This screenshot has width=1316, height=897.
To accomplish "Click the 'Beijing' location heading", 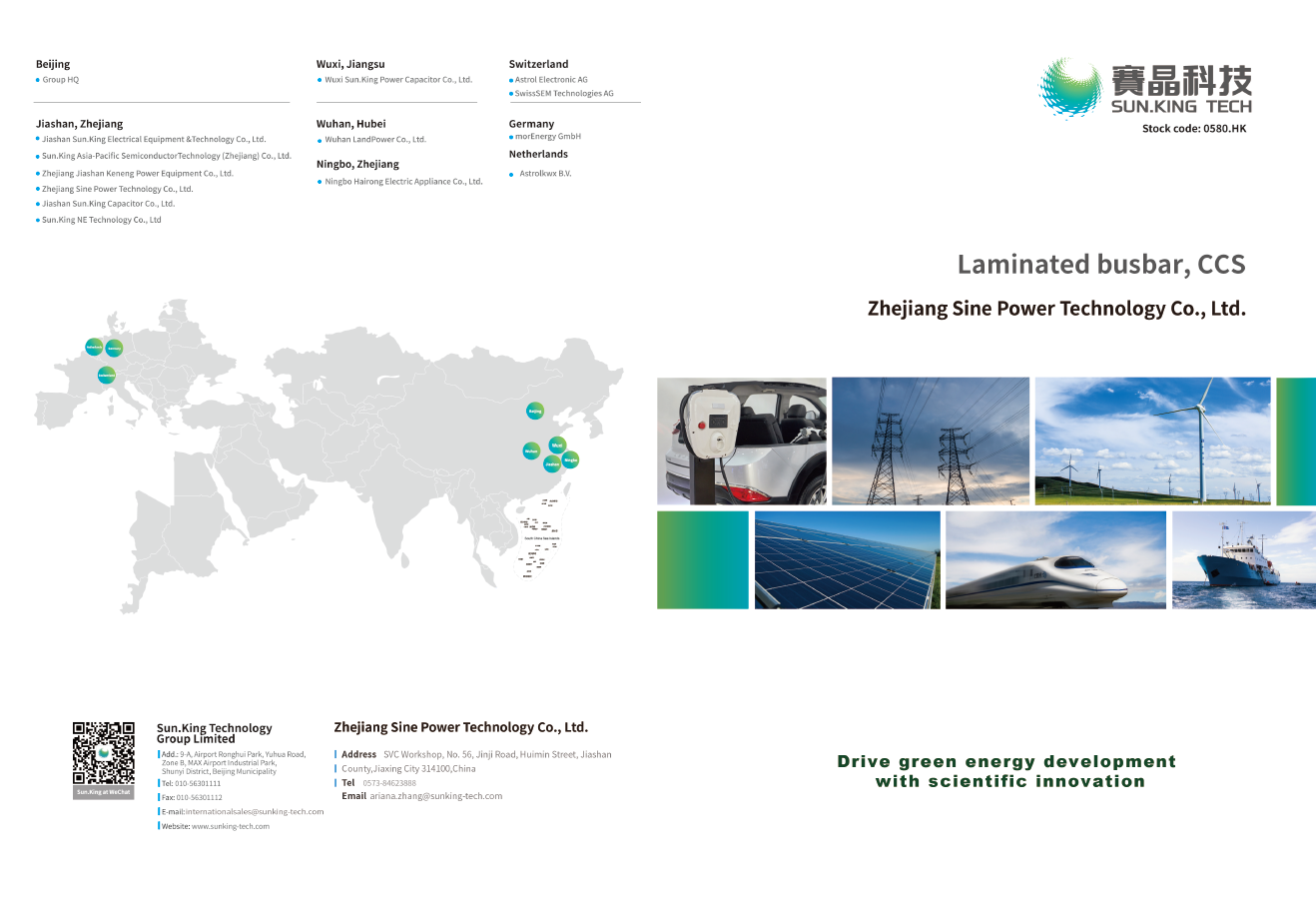I will (53, 65).
